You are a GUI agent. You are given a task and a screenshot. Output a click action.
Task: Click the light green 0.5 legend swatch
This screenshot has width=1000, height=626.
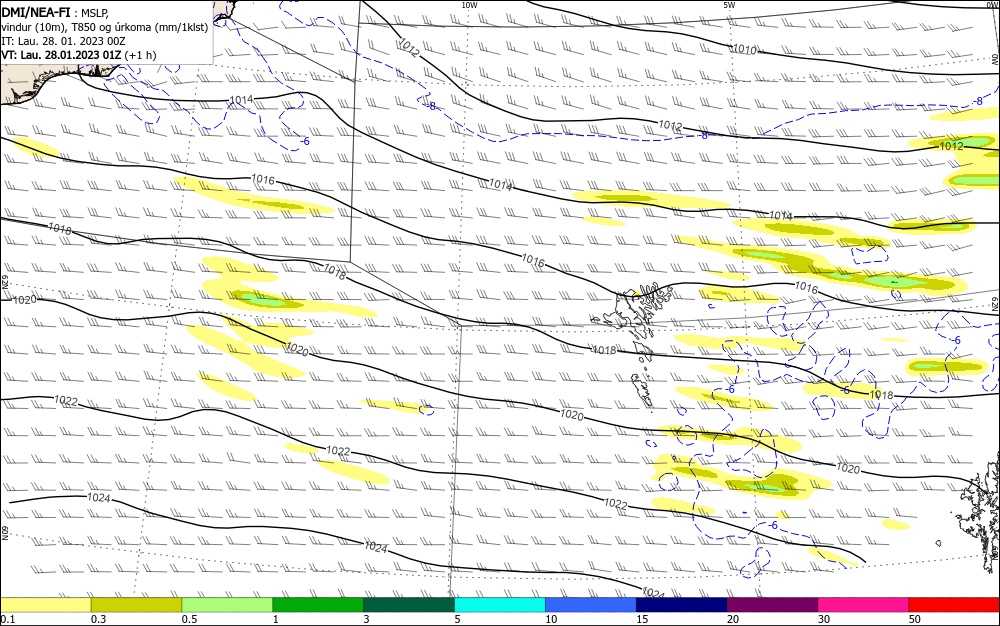tap(227, 605)
